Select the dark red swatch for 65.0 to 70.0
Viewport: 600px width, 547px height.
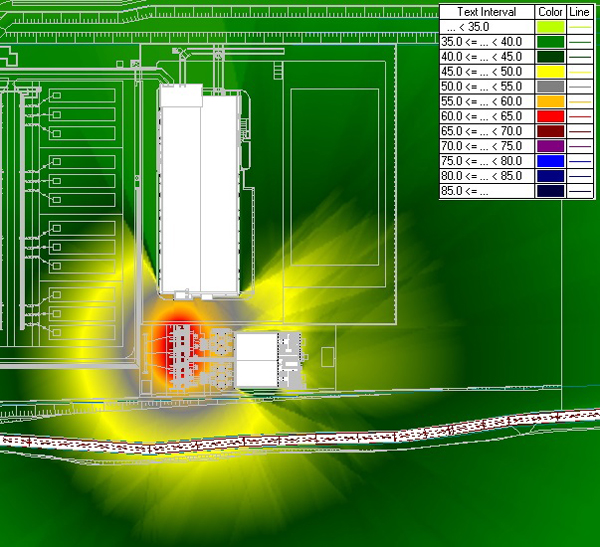click(551, 131)
